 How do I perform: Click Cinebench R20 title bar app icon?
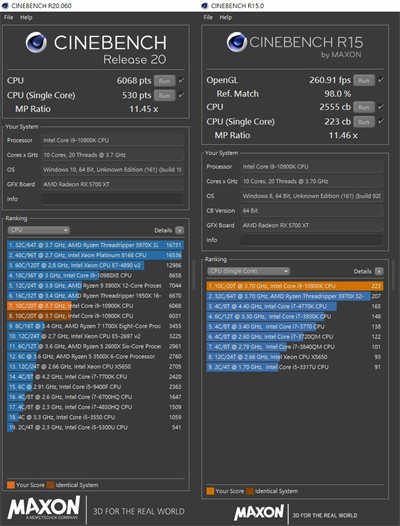click(x=5, y=6)
